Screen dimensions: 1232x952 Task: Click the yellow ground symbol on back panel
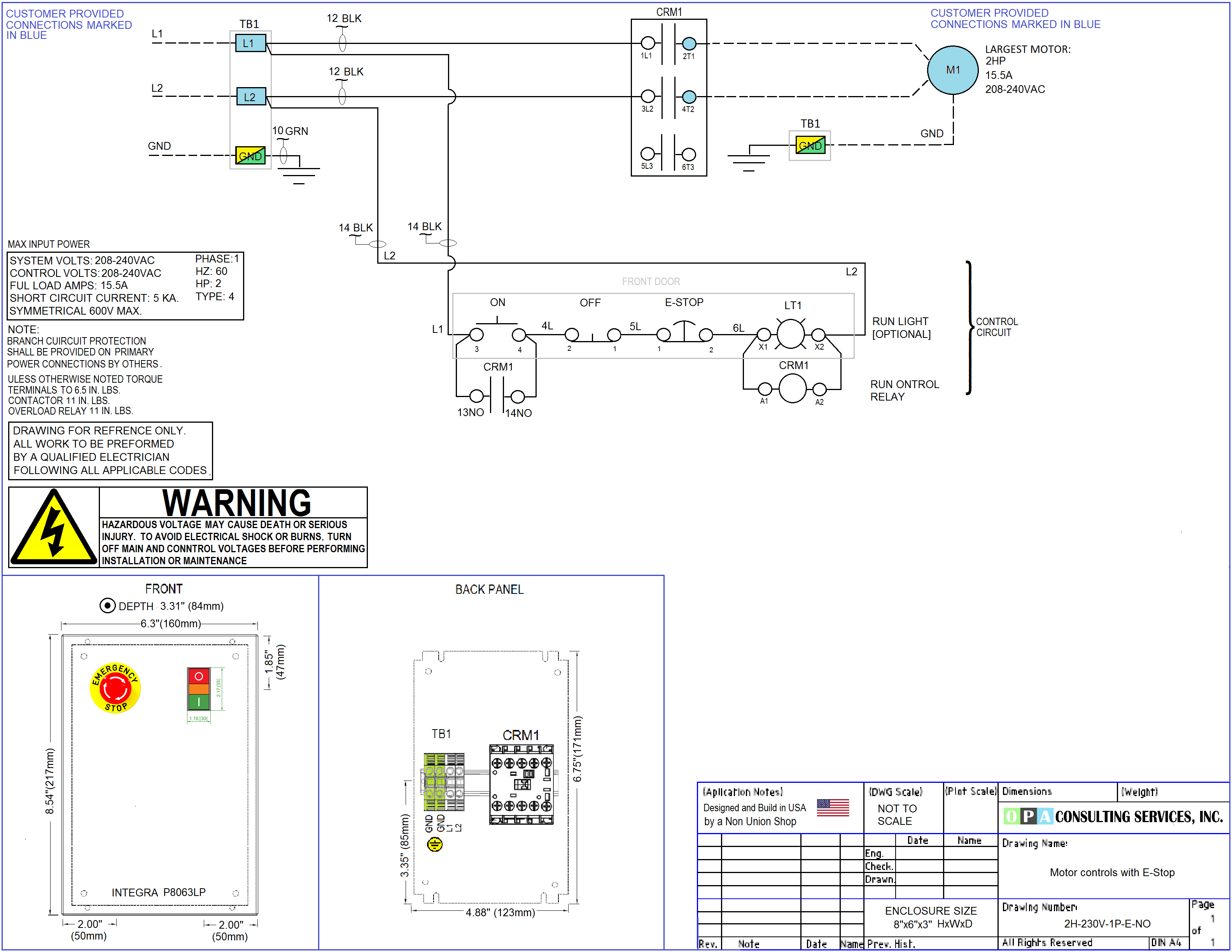tap(434, 844)
